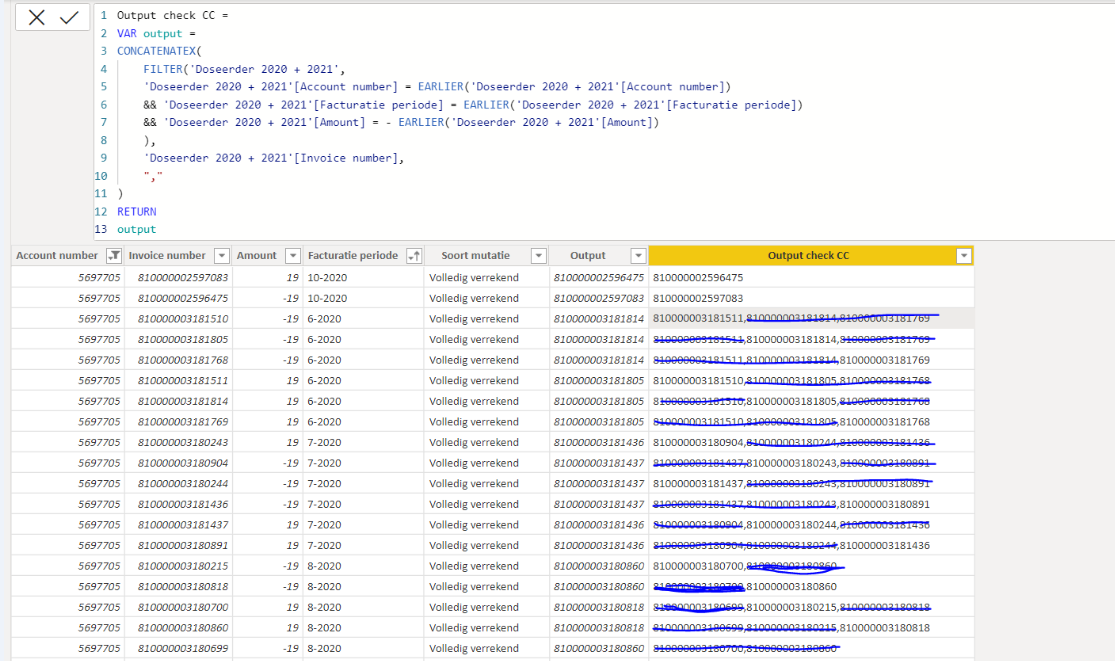Click invoice cell 810000003181769
The image size is (1115, 661).
coord(183,421)
